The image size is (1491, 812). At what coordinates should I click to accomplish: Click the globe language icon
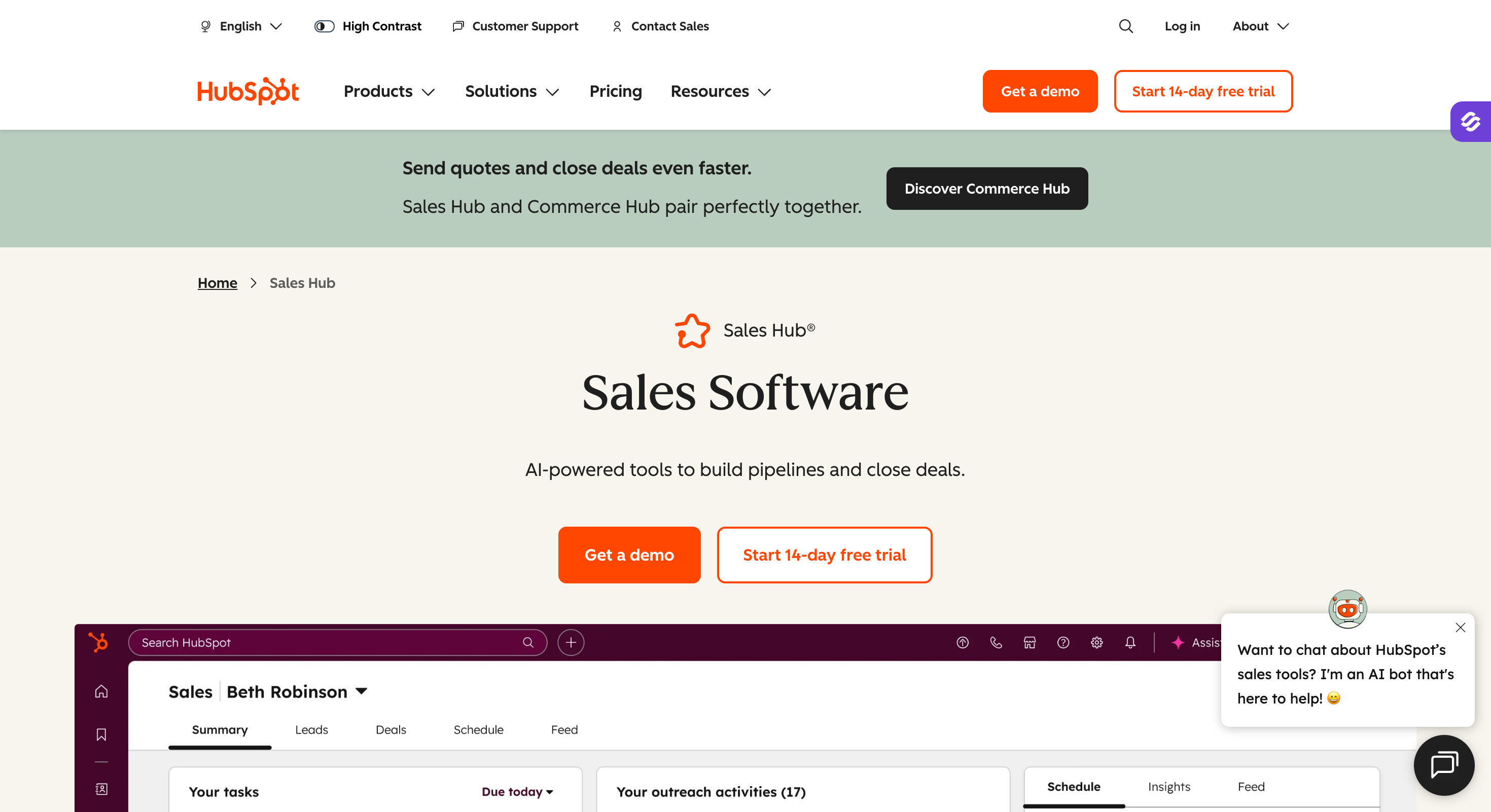205,26
